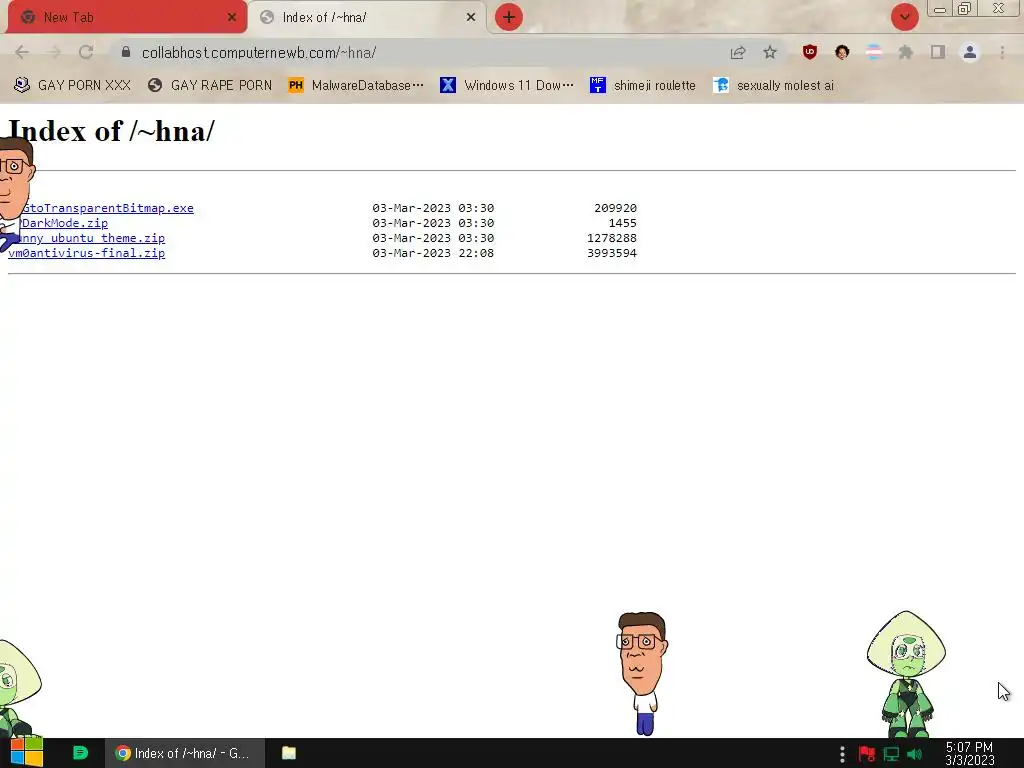The height and width of the screenshot is (768, 1024).
Task: Click the date 03-Mar-2023 22:08
Action: tap(433, 253)
